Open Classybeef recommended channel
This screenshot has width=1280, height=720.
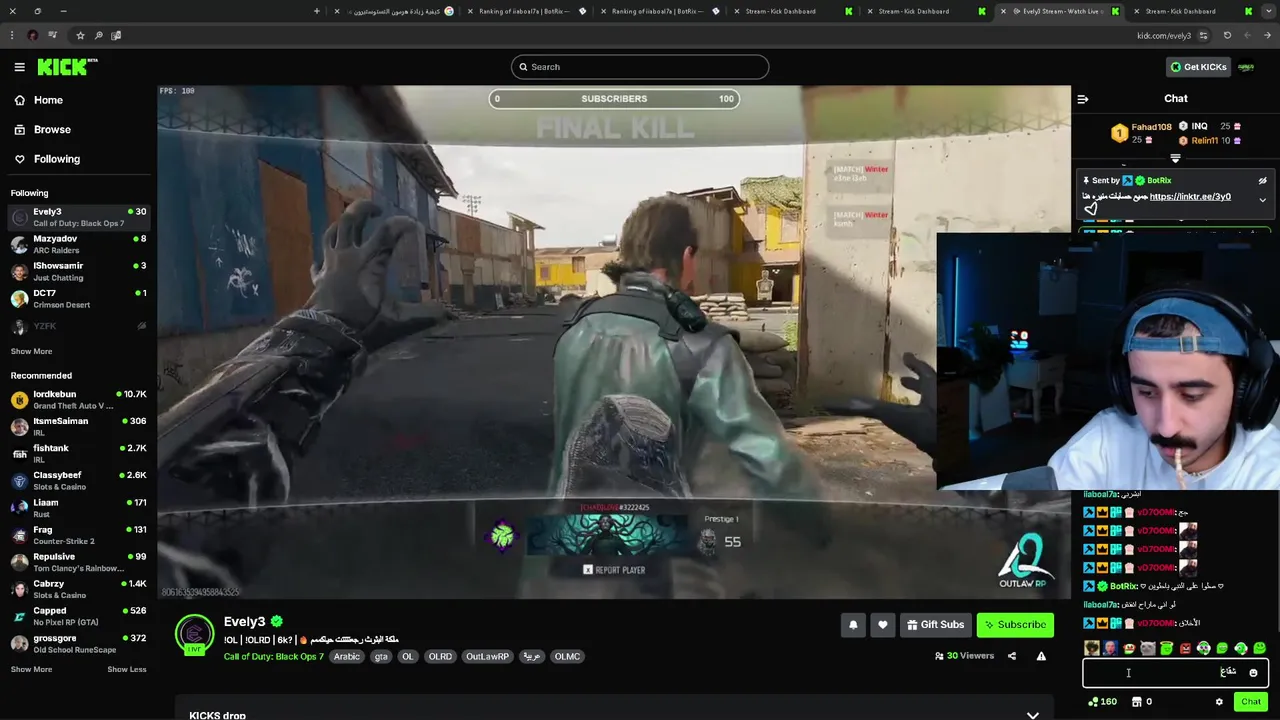coord(78,481)
